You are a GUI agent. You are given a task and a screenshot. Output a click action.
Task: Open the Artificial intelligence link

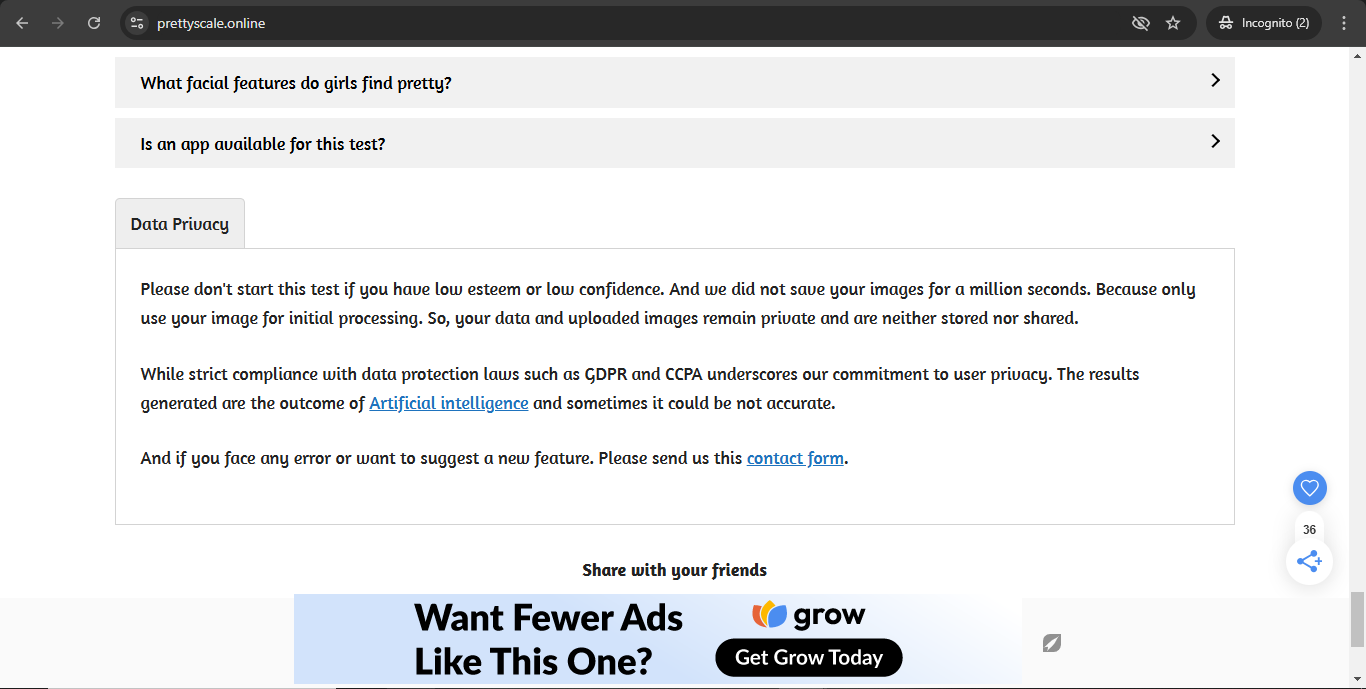449,403
